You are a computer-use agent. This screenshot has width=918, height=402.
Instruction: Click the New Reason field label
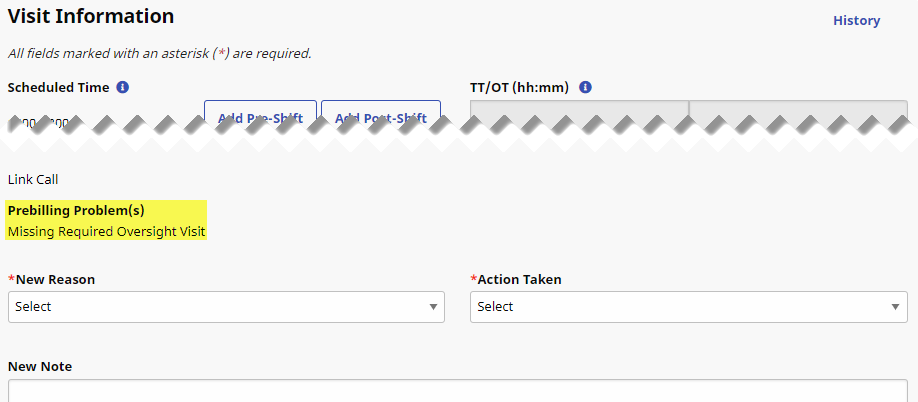tap(55, 279)
